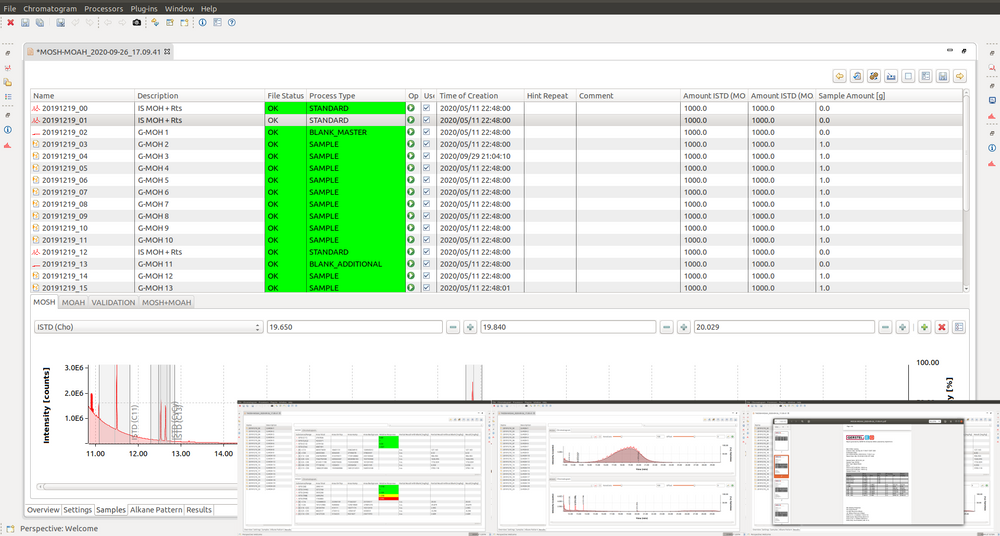The width and height of the screenshot is (1000, 536).
Task: Toggle Use checkbox for 20191219_10 row
Action: [x=427, y=228]
